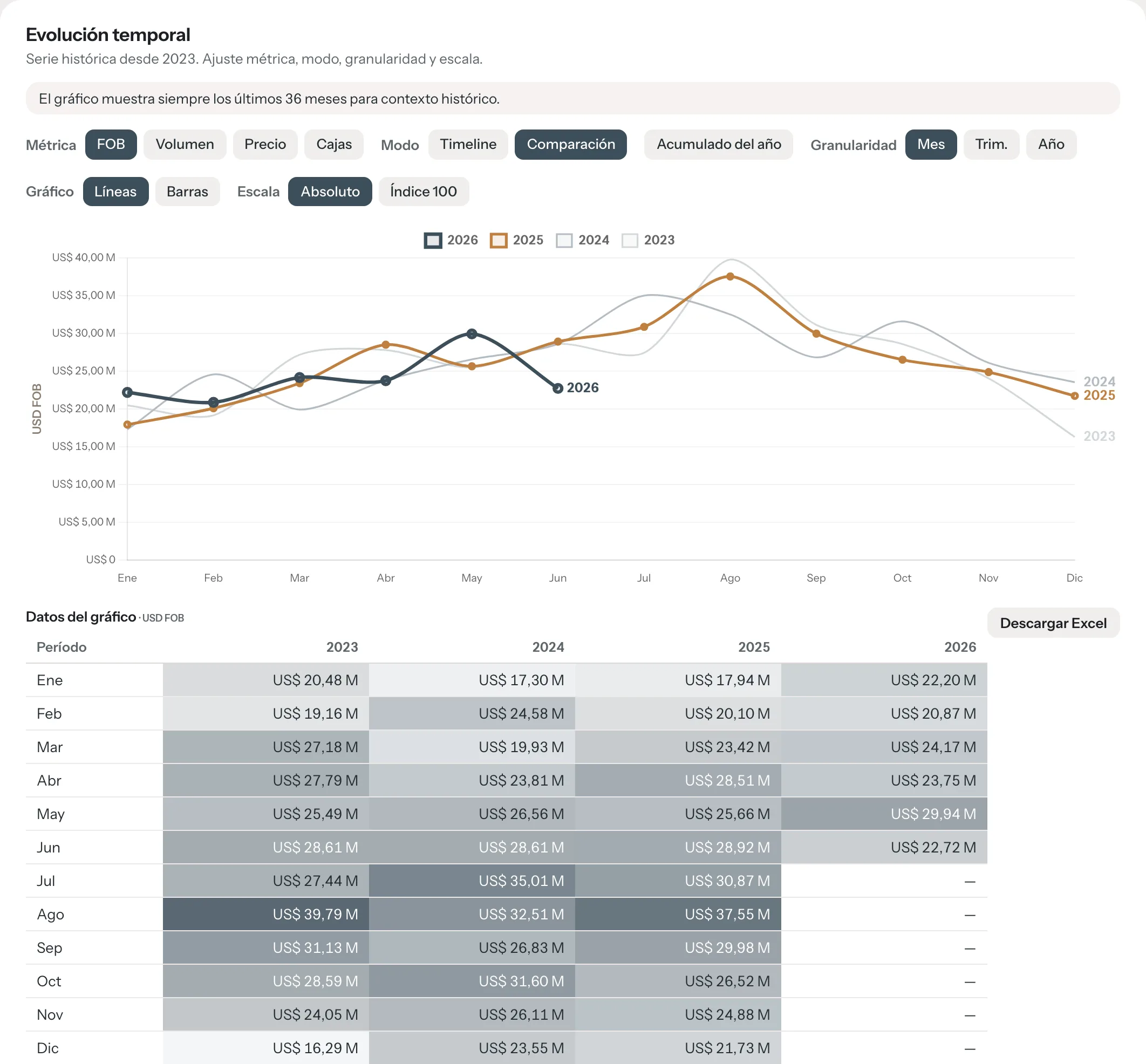Viewport: 1146px width, 1064px height.
Task: Switch metric to Volumen
Action: [x=185, y=145]
